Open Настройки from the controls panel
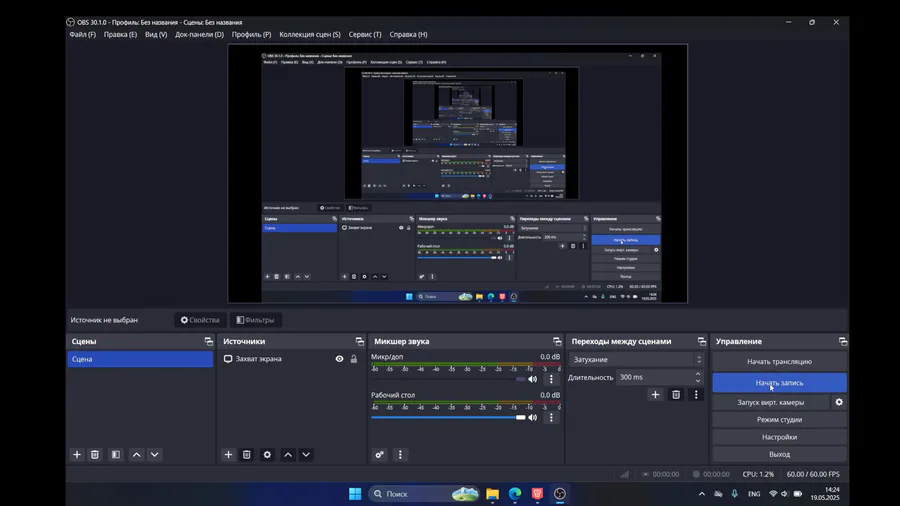This screenshot has height=506, width=900. [x=779, y=437]
